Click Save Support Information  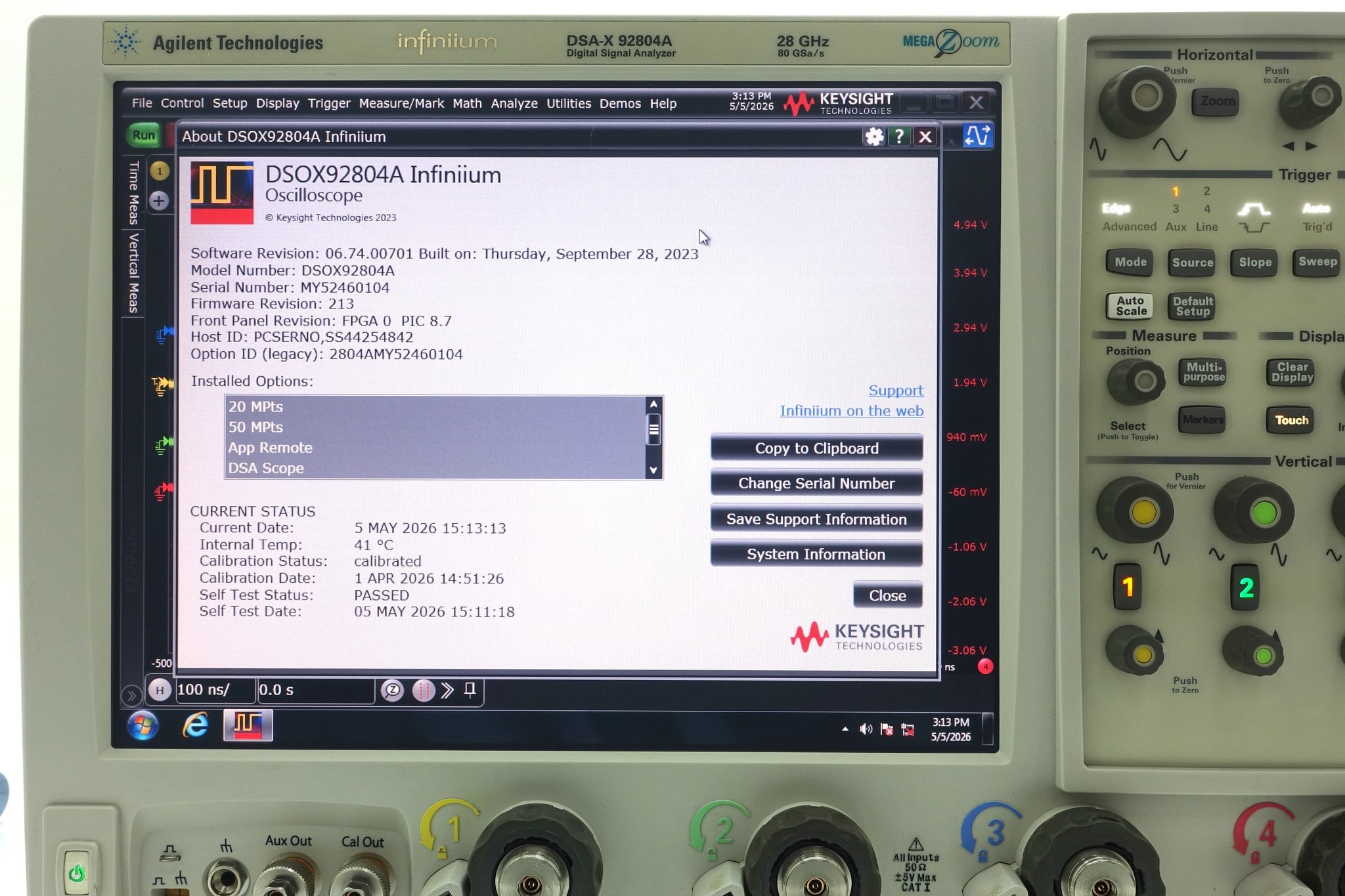point(816,519)
